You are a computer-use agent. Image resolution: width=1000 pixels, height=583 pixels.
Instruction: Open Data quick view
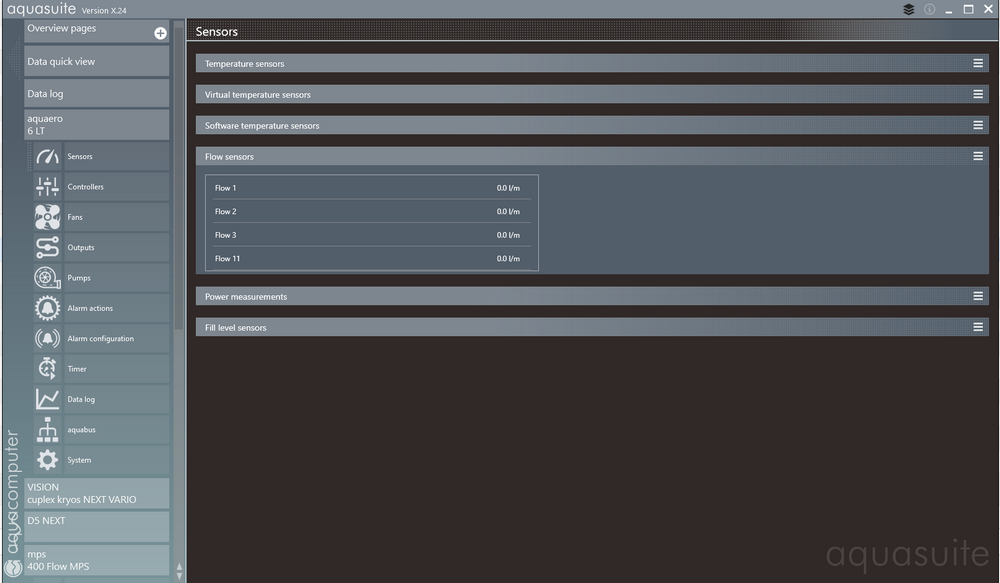click(96, 62)
